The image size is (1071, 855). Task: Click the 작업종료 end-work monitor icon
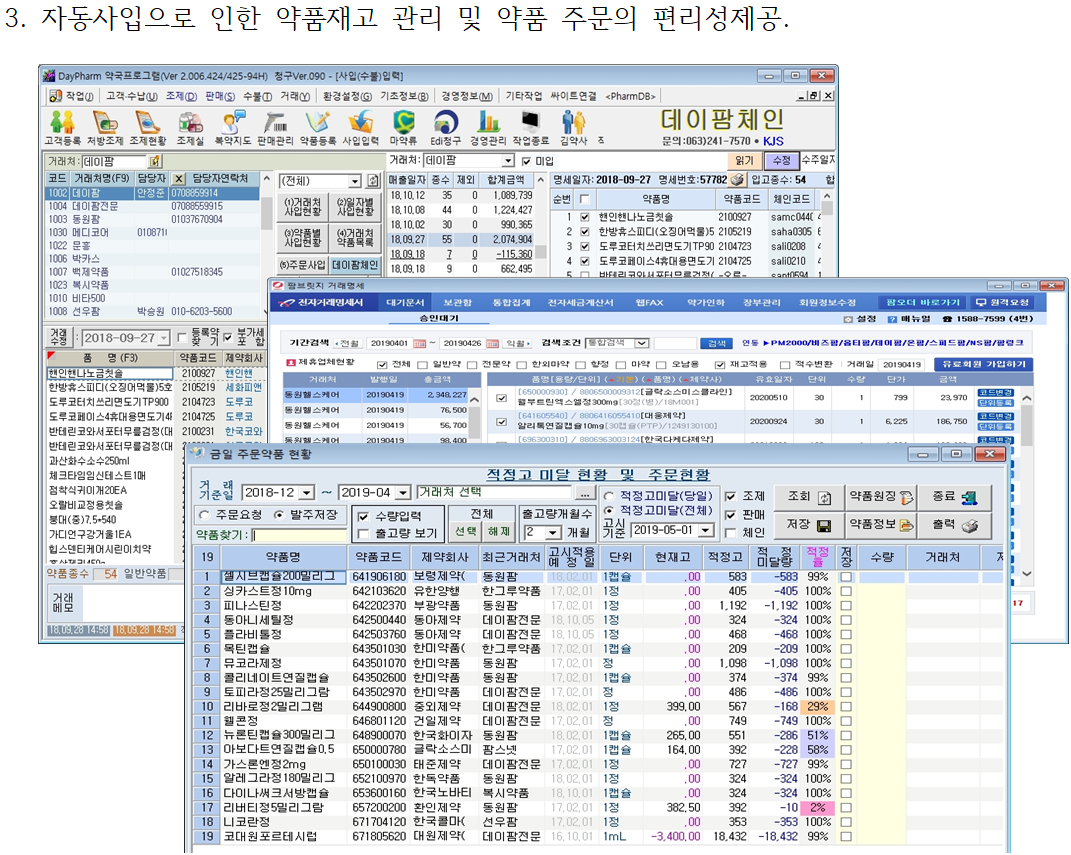531,128
